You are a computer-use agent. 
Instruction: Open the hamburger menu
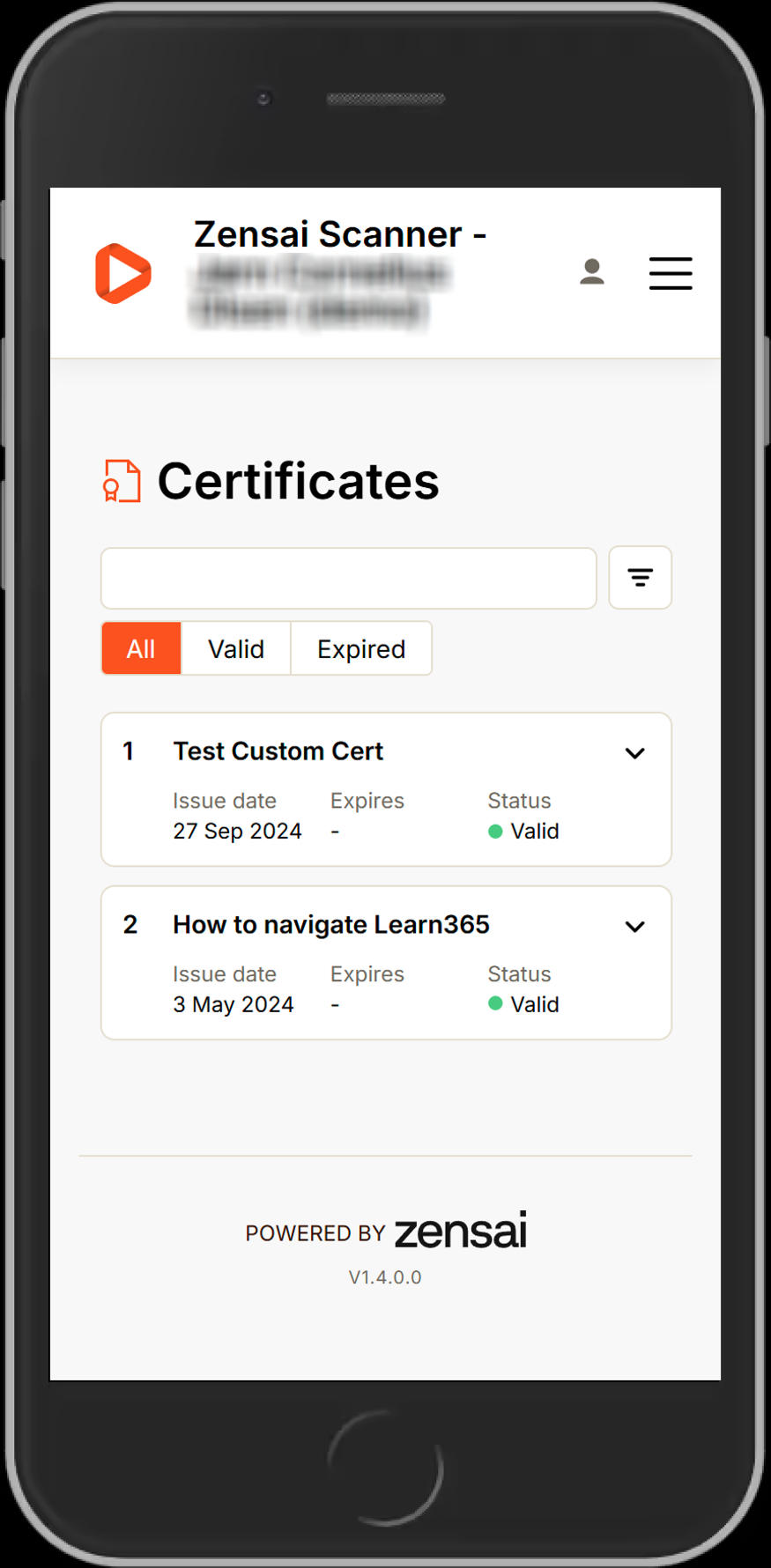[671, 273]
